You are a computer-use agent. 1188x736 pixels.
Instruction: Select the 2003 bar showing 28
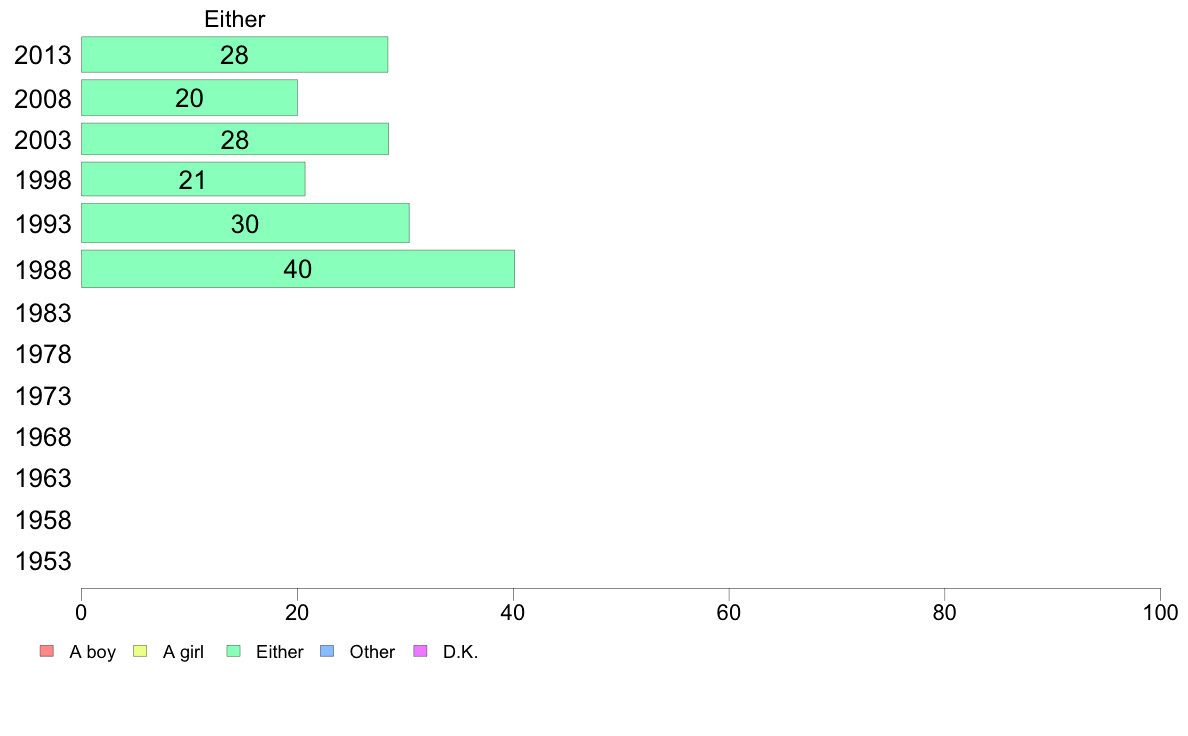[234, 139]
